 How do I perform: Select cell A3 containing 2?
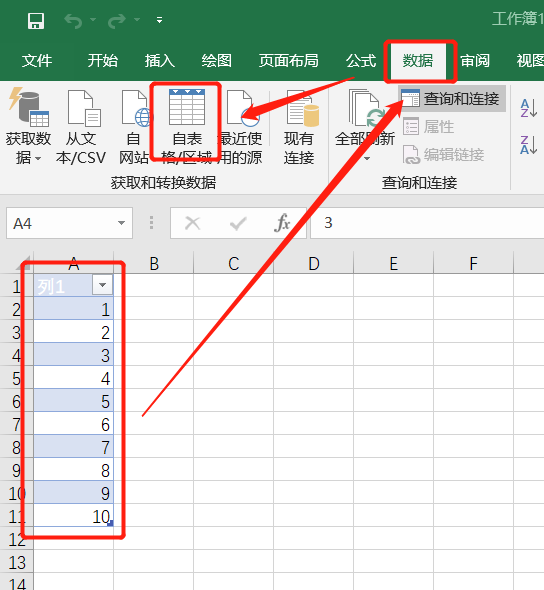(74, 331)
